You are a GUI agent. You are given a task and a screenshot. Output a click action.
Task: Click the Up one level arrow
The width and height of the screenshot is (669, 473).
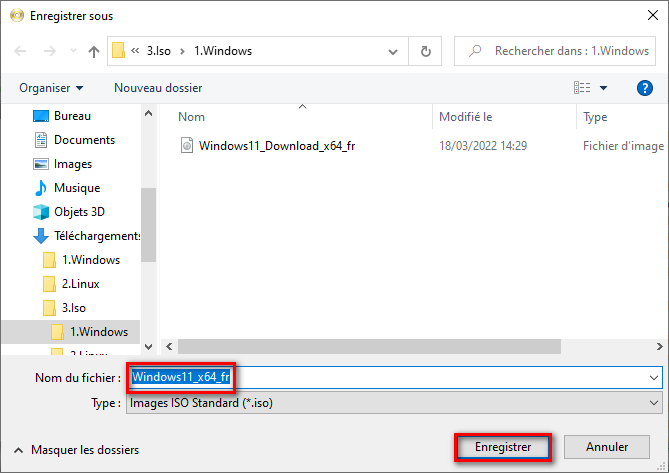point(94,51)
